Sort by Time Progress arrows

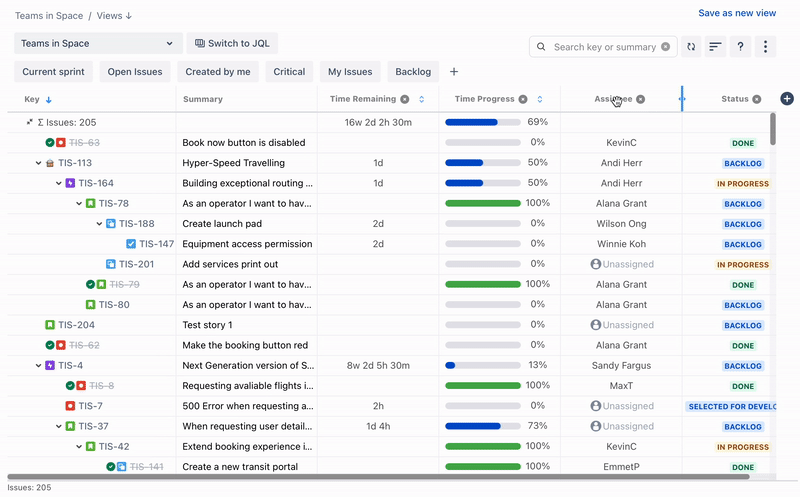tap(540, 99)
